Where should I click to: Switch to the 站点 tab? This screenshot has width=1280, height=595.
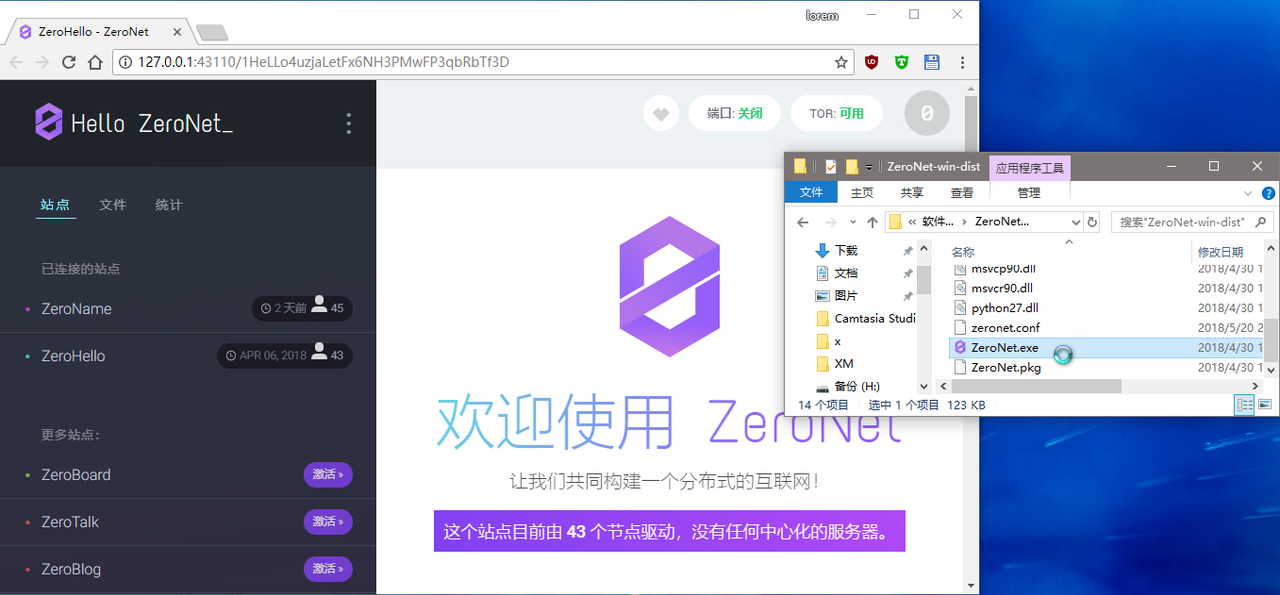(x=55, y=205)
